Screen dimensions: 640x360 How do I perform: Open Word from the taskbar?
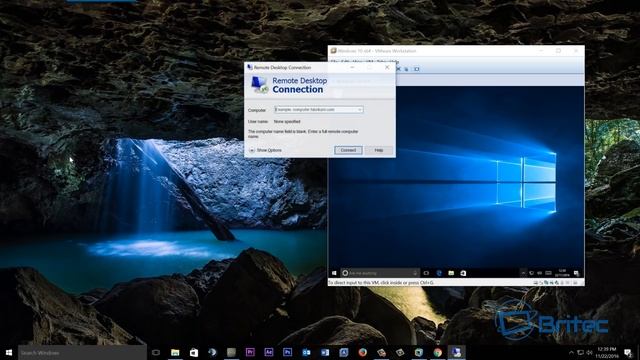pos(325,352)
